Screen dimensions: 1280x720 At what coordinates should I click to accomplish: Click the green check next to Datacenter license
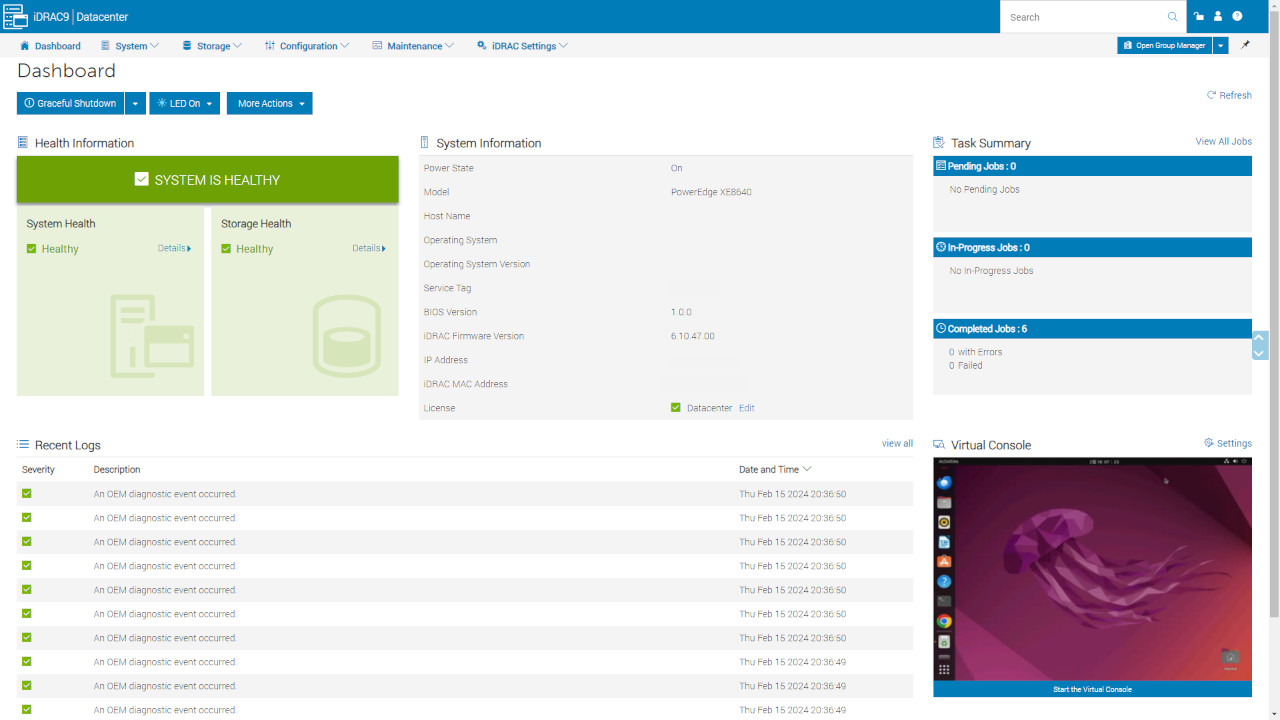coord(676,408)
